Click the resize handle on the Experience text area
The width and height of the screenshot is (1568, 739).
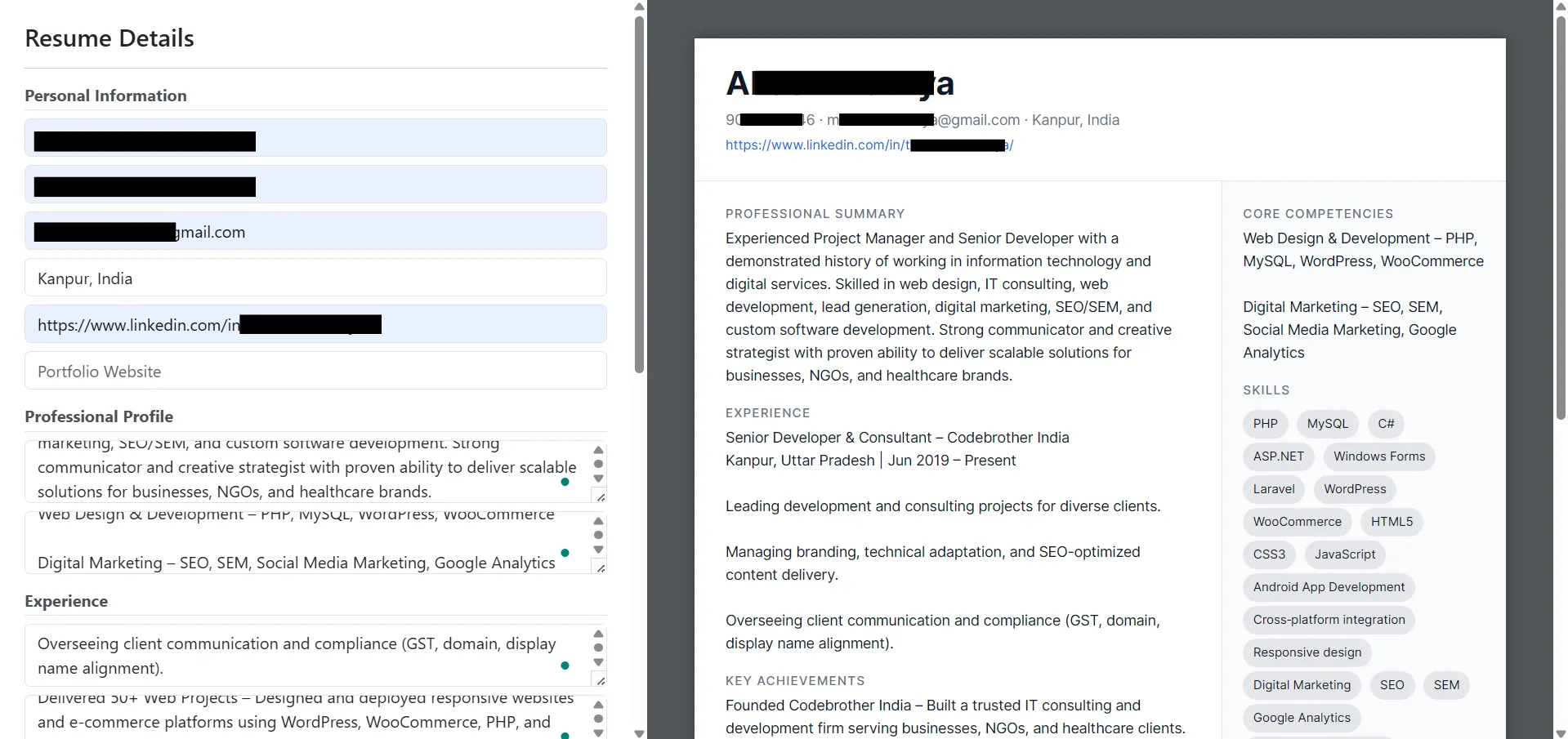(601, 682)
